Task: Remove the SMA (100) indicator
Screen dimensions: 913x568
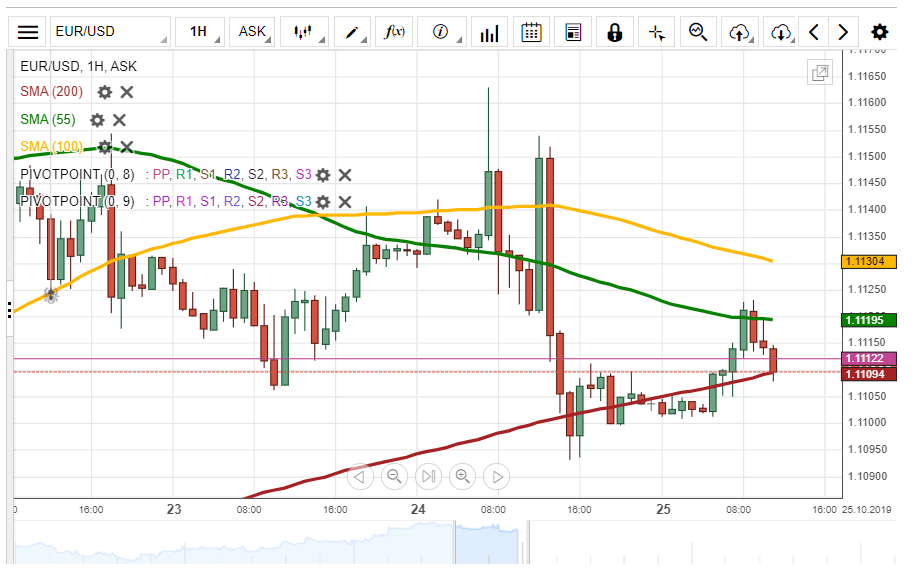Action: point(127,147)
